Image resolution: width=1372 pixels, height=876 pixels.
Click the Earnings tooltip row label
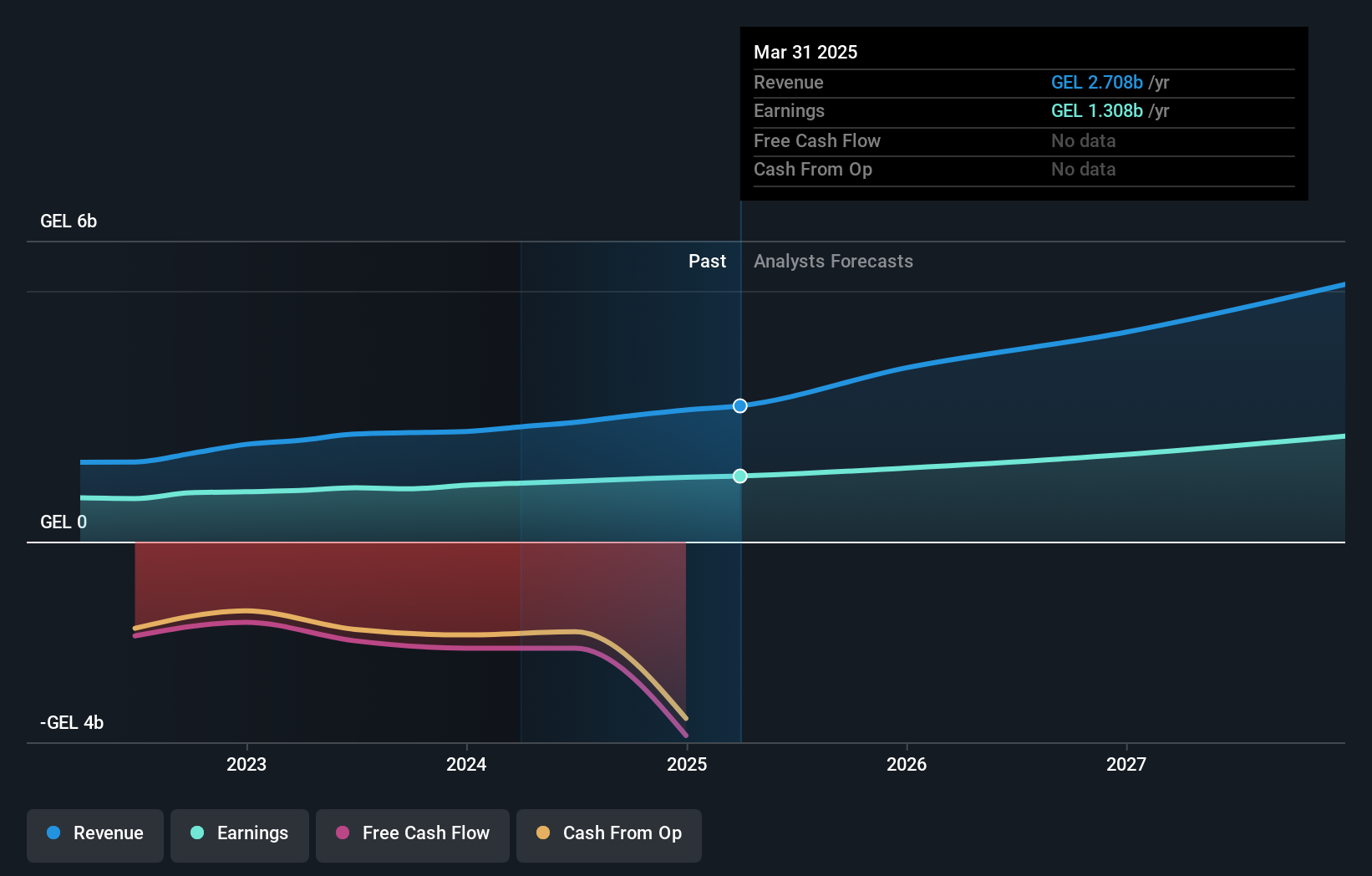pos(789,111)
